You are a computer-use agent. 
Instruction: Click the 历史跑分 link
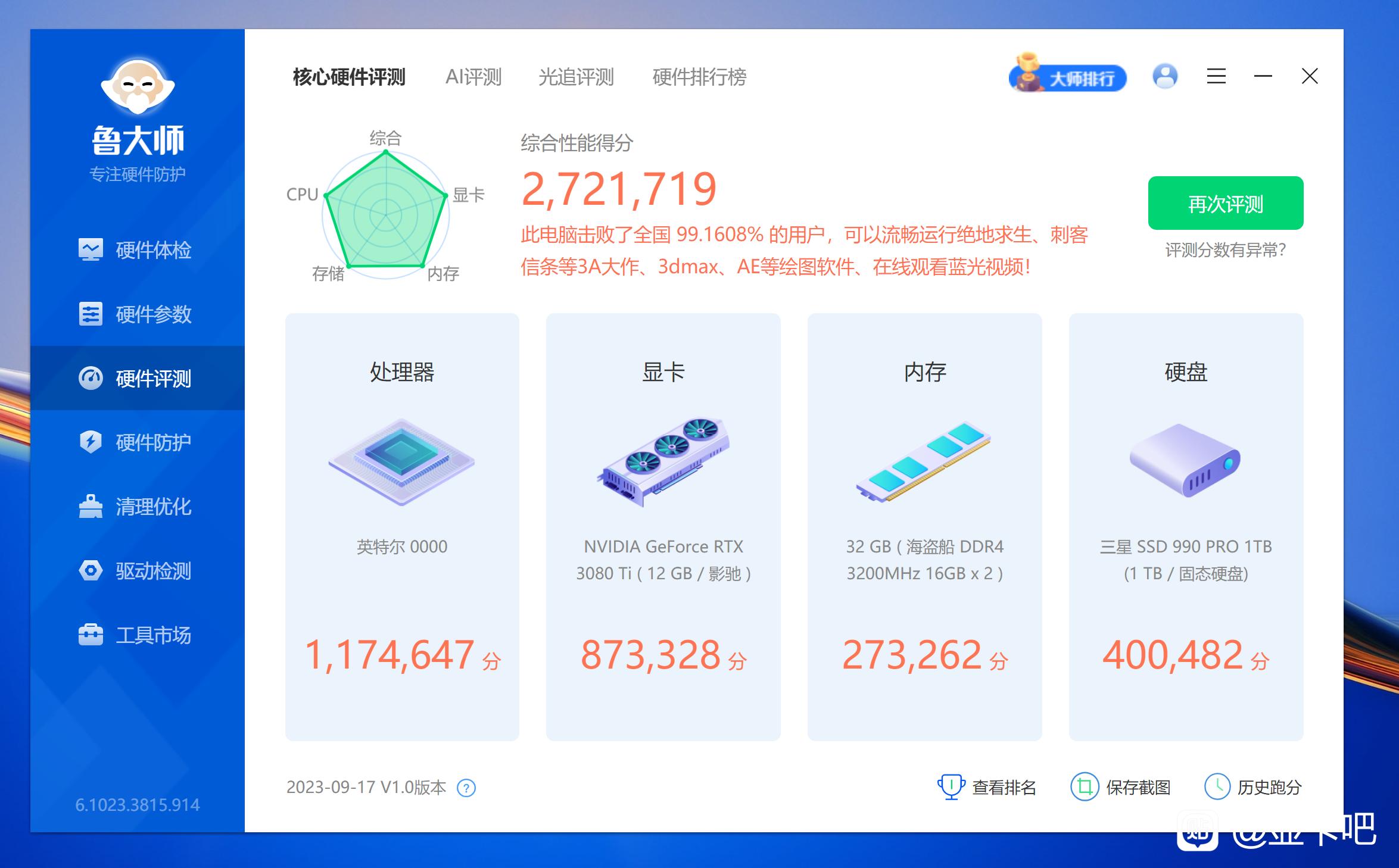click(x=1253, y=788)
